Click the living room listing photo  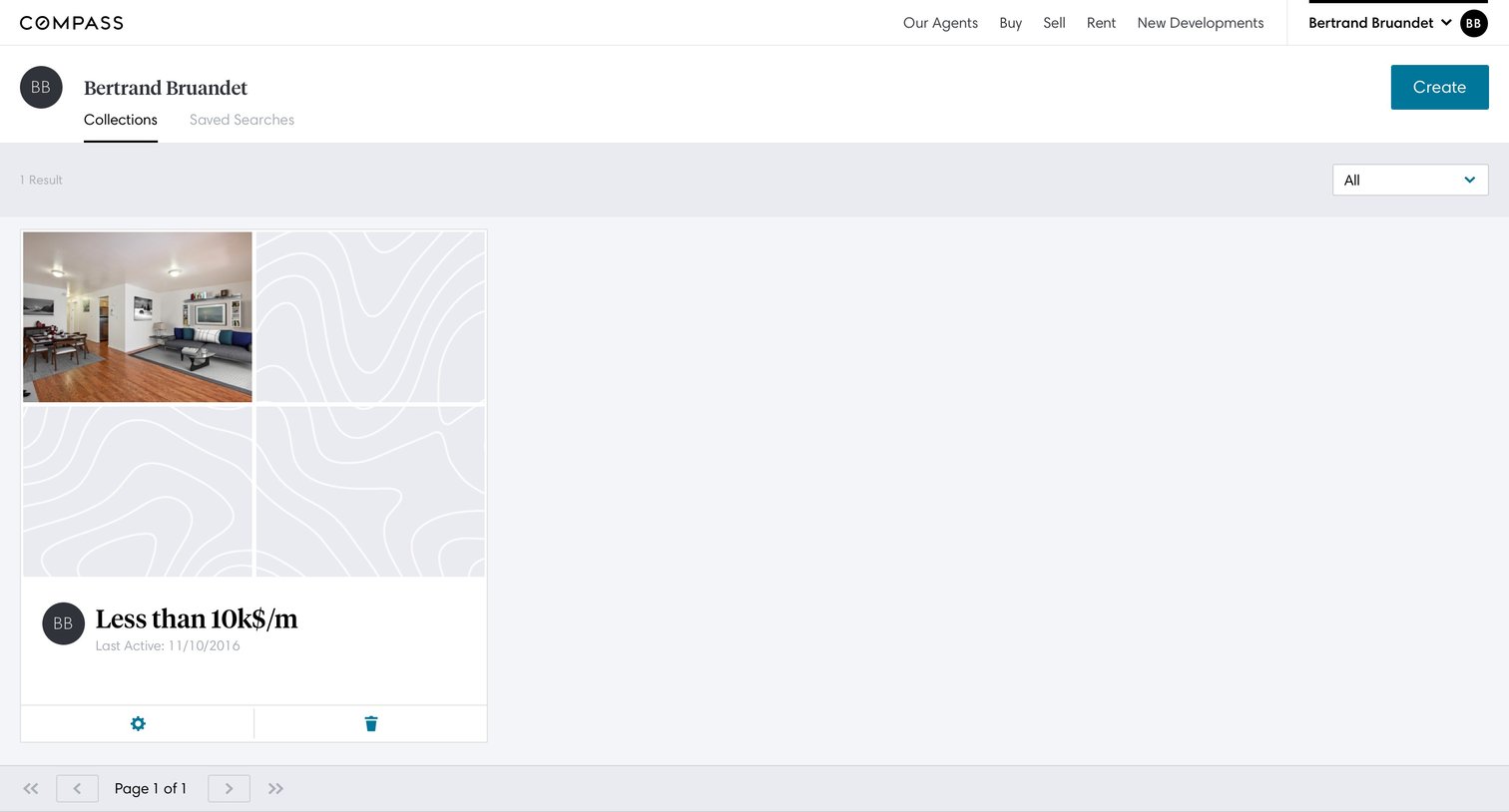click(138, 317)
